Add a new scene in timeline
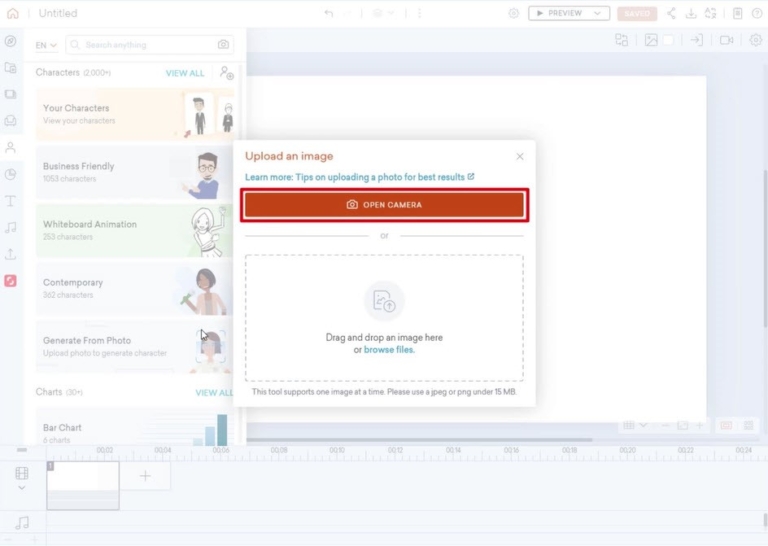Image resolution: width=768 pixels, height=546 pixels. click(145, 476)
